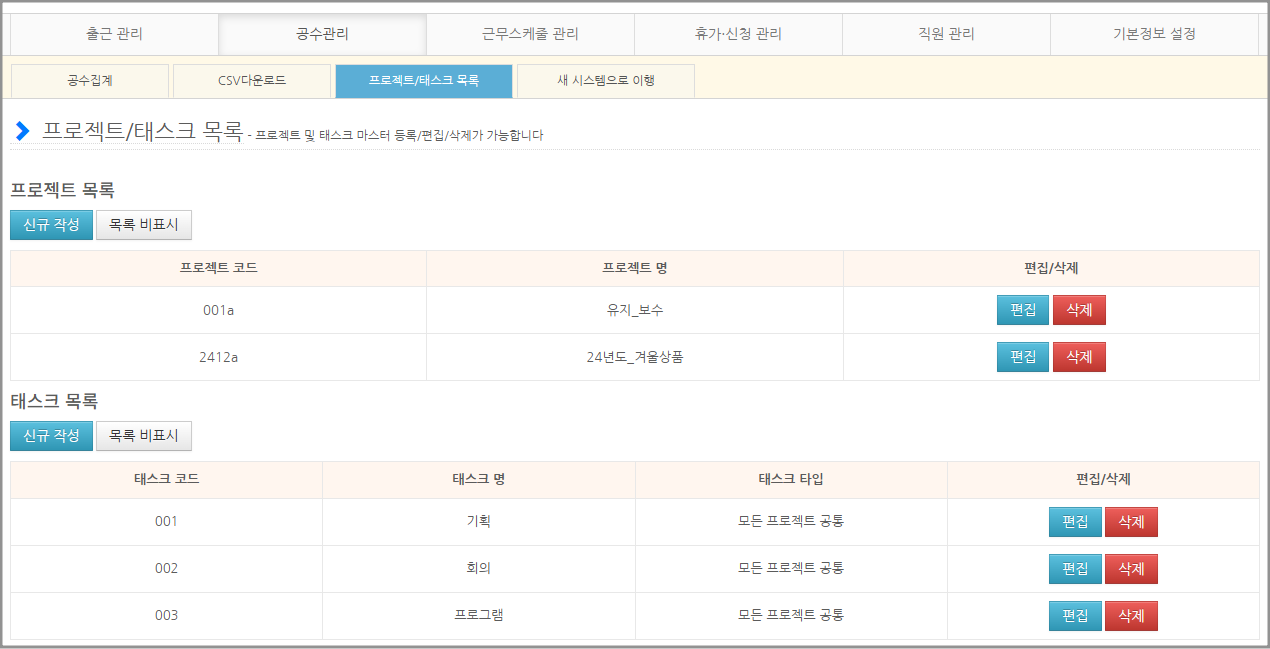
Task: Edit project 001a 유지_보수
Action: (1022, 311)
